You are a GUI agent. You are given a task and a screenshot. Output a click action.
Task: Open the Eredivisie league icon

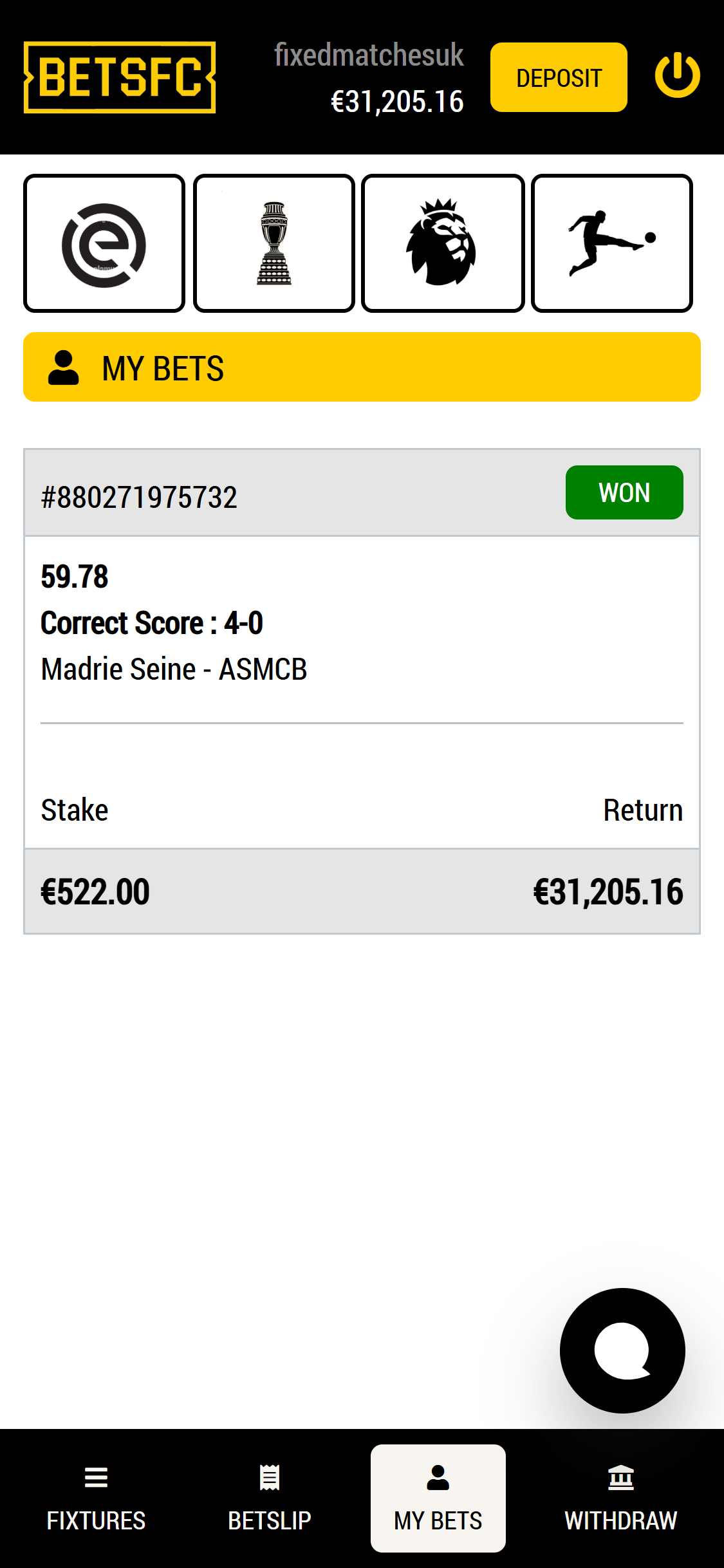[104, 243]
